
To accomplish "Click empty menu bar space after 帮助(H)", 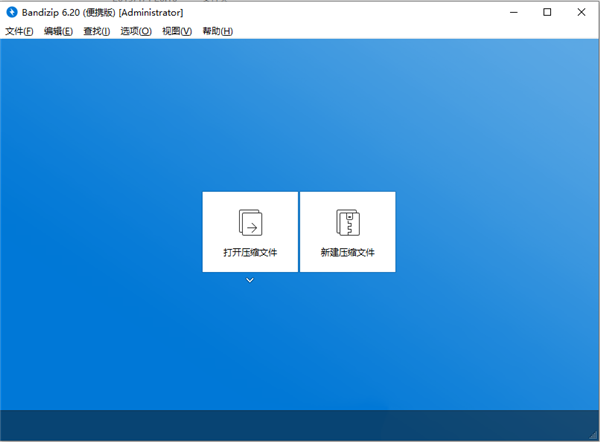I will pyautogui.click(x=415, y=31).
